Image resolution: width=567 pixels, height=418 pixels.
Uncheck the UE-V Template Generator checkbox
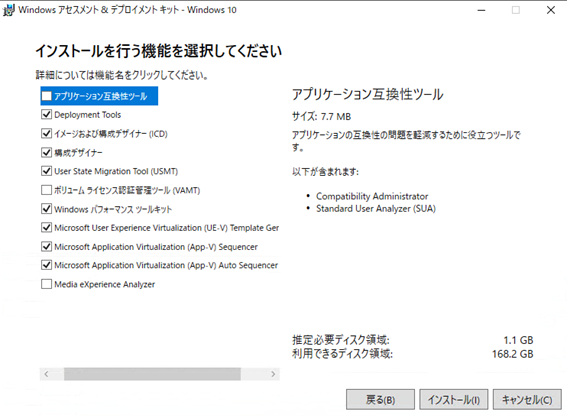(47, 227)
